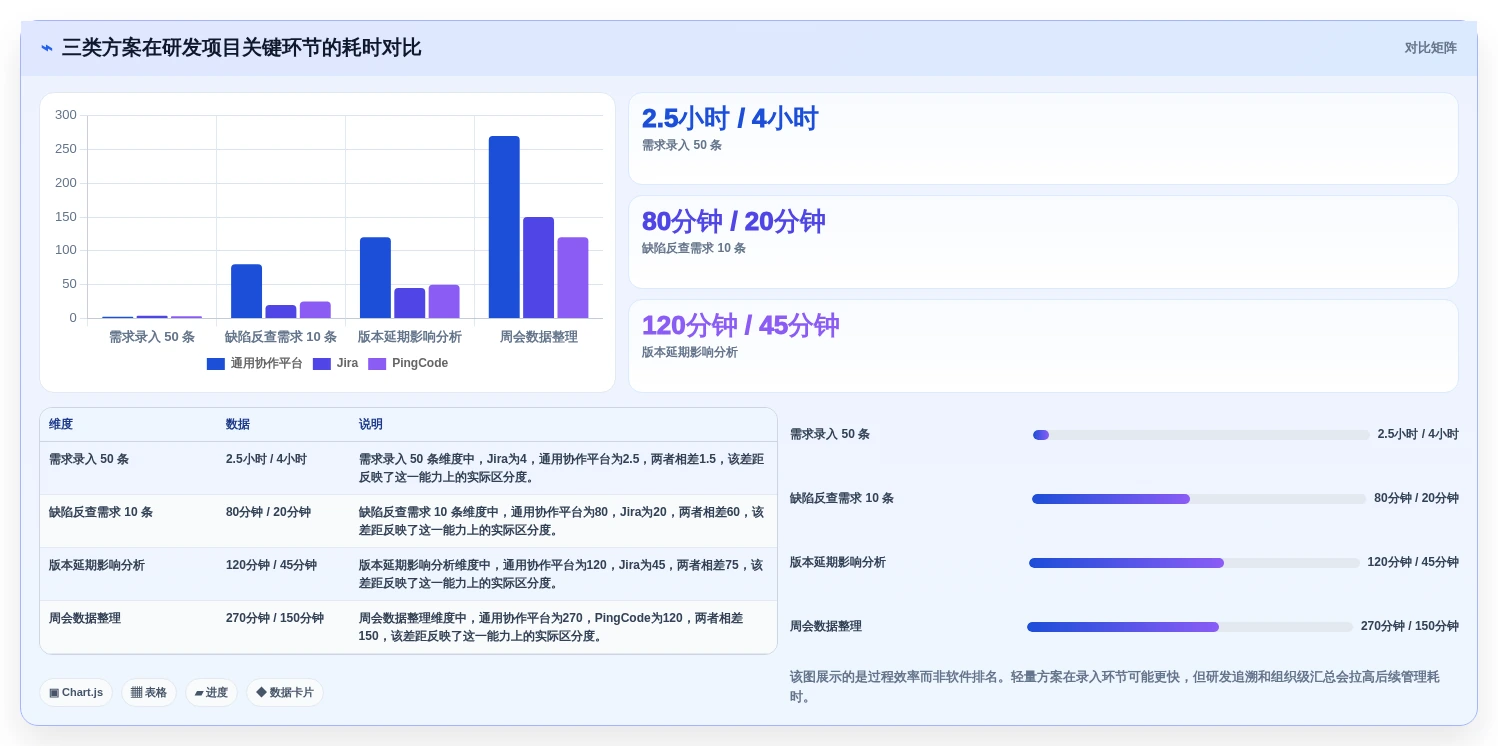Click the 版本延期影响分析 progress bar

coord(1194,563)
